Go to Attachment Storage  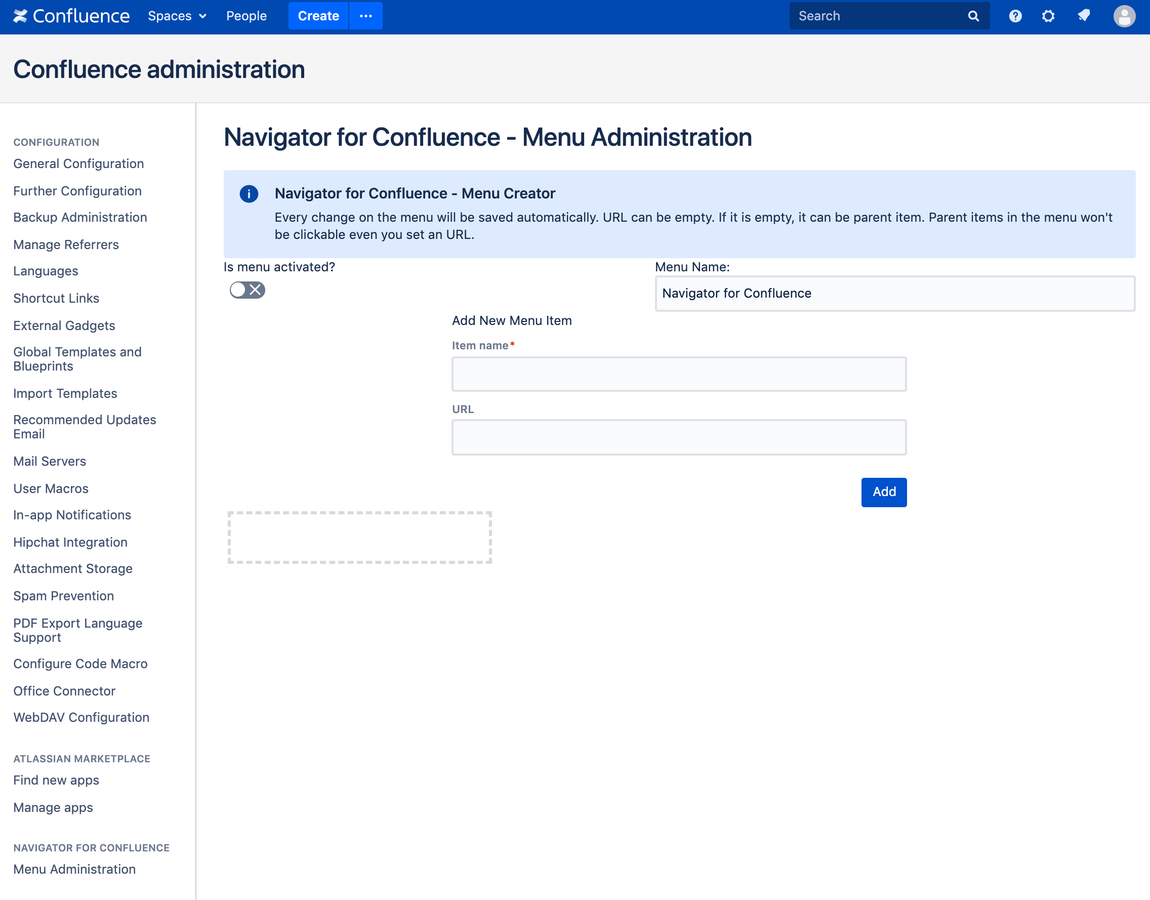click(73, 568)
